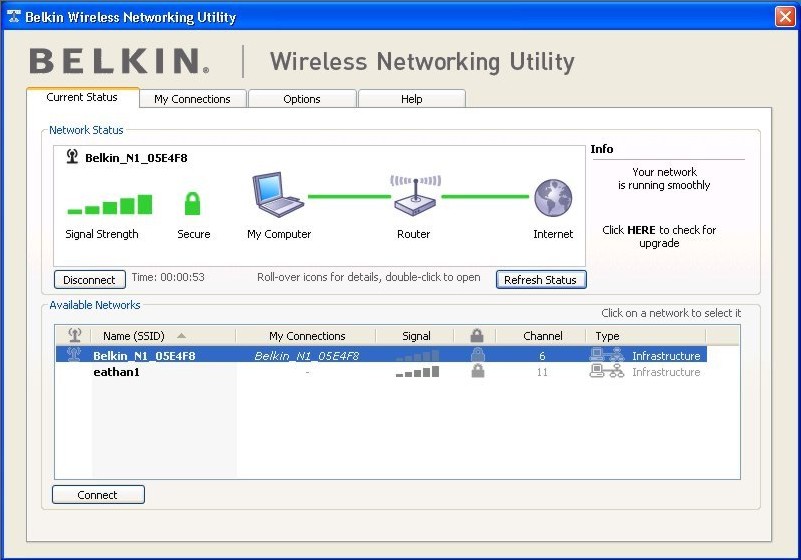Click the Belkin_N1_05E4F8 connected network heading

click(x=136, y=158)
